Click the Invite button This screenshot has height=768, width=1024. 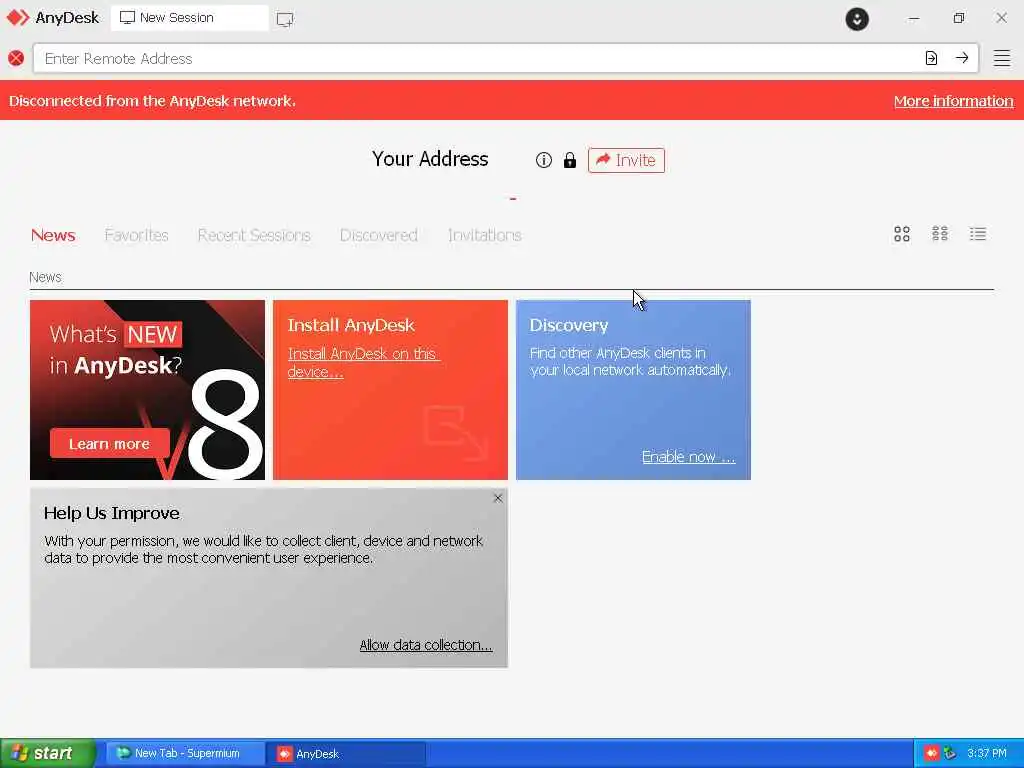pyautogui.click(x=626, y=160)
